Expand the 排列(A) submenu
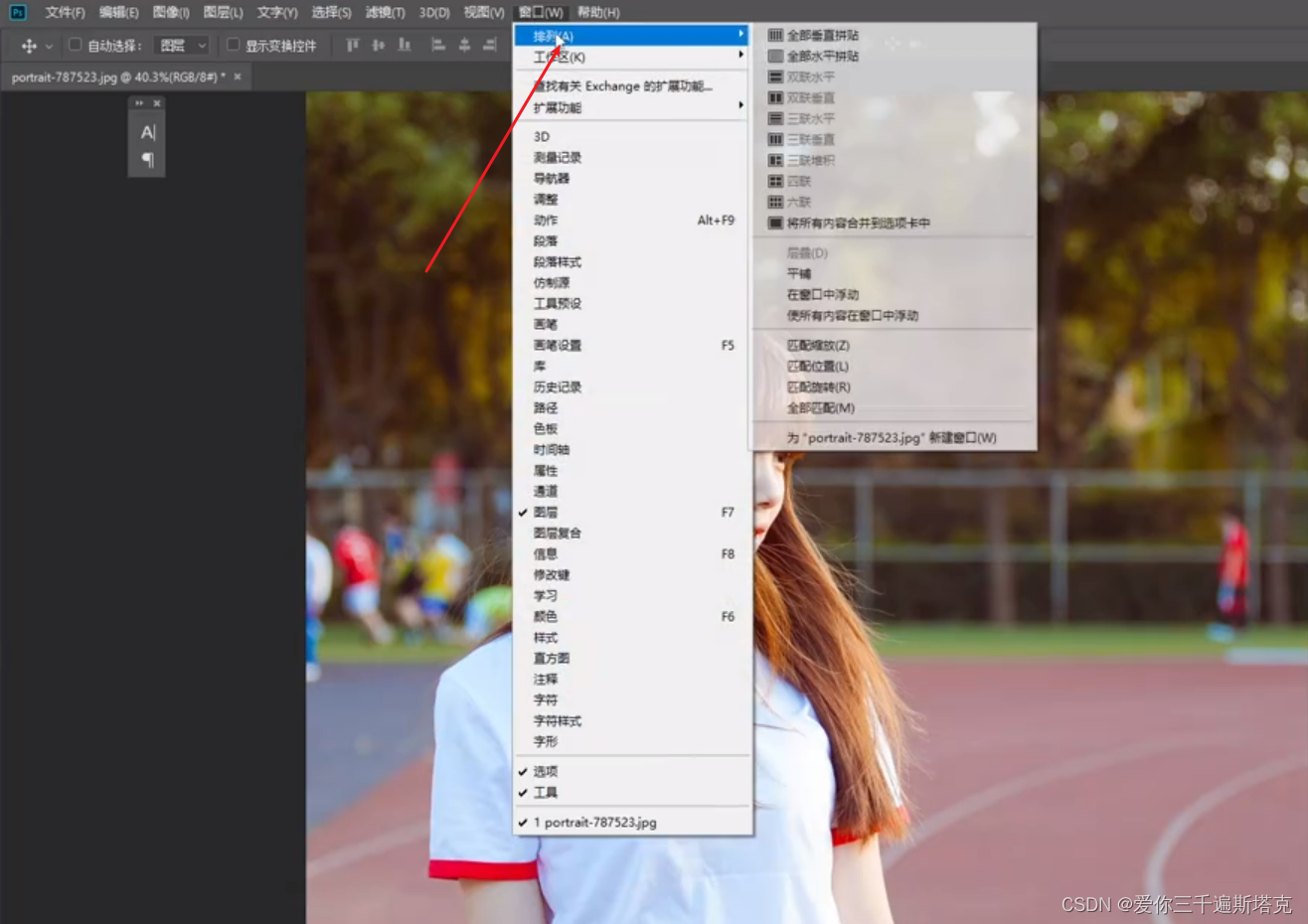The image size is (1308, 924). (632, 36)
